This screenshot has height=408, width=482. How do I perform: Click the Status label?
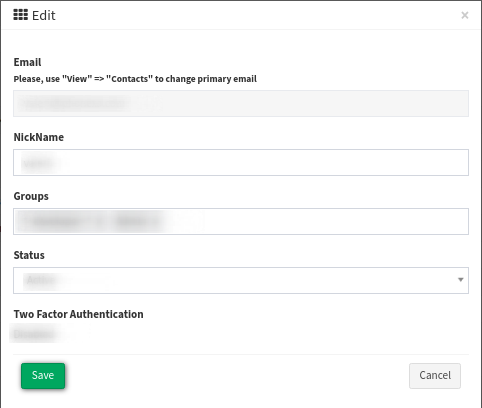[29, 255]
